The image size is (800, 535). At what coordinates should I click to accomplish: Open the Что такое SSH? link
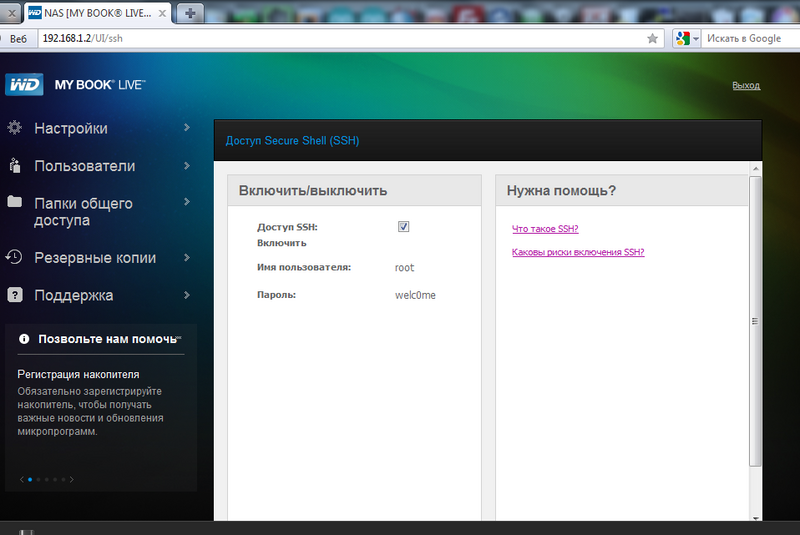tap(545, 229)
